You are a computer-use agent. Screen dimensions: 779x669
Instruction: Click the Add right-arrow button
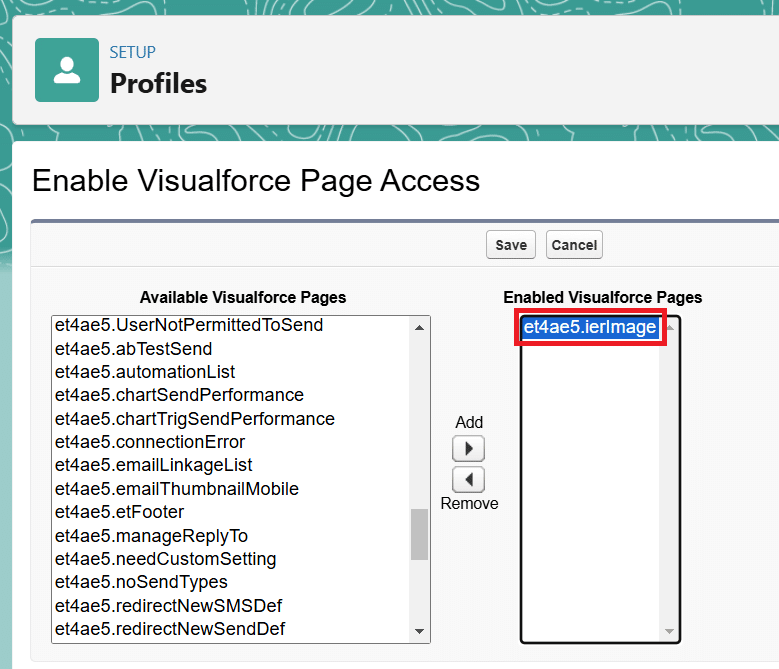click(x=468, y=448)
